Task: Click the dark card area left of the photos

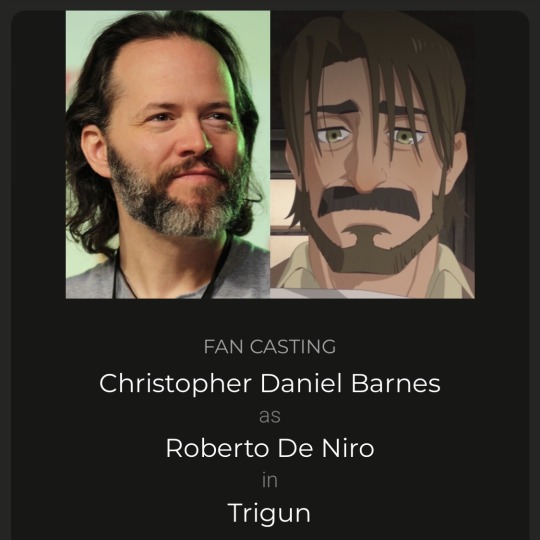Action: point(38,154)
